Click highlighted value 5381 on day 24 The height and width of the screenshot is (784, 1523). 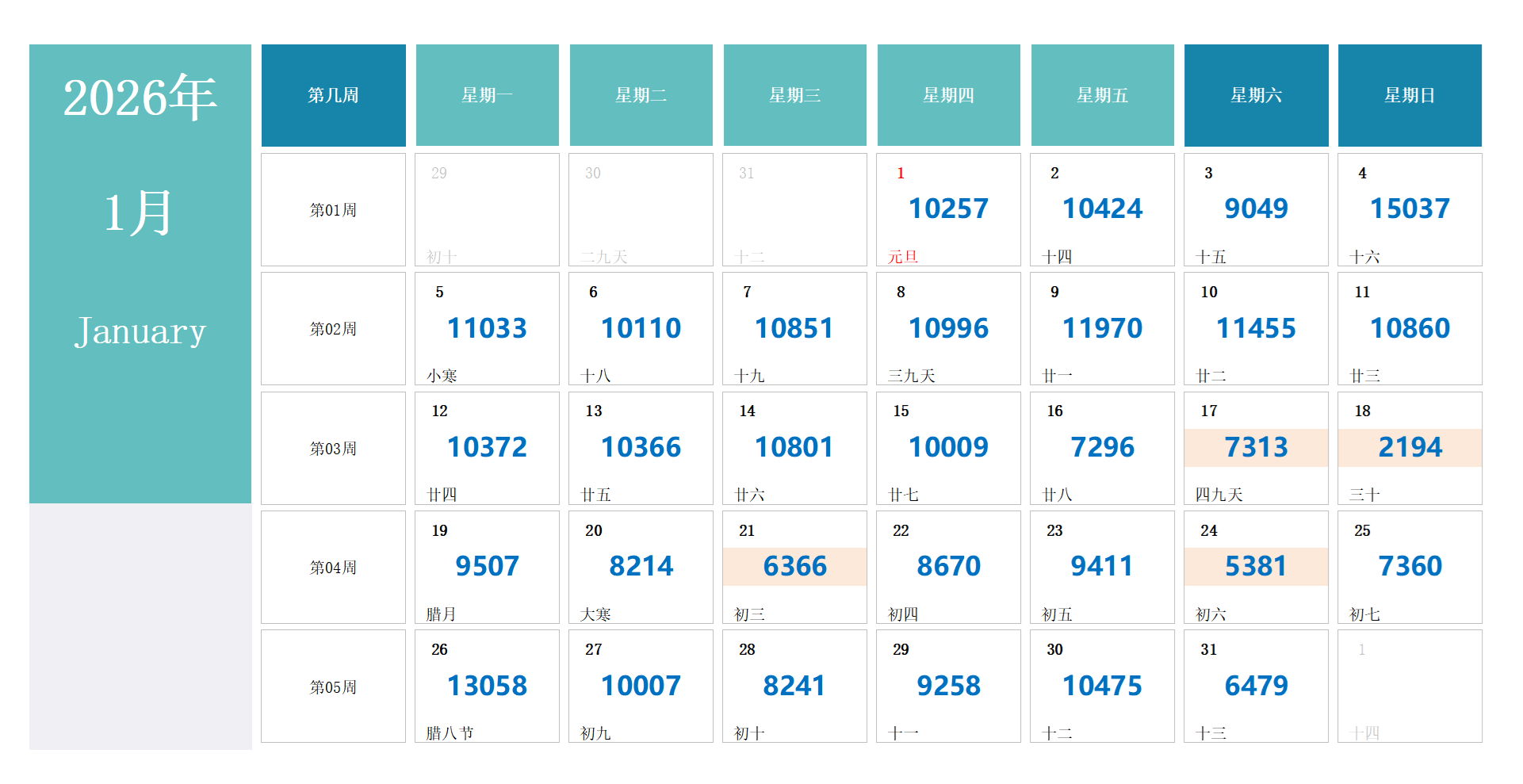[1256, 567]
